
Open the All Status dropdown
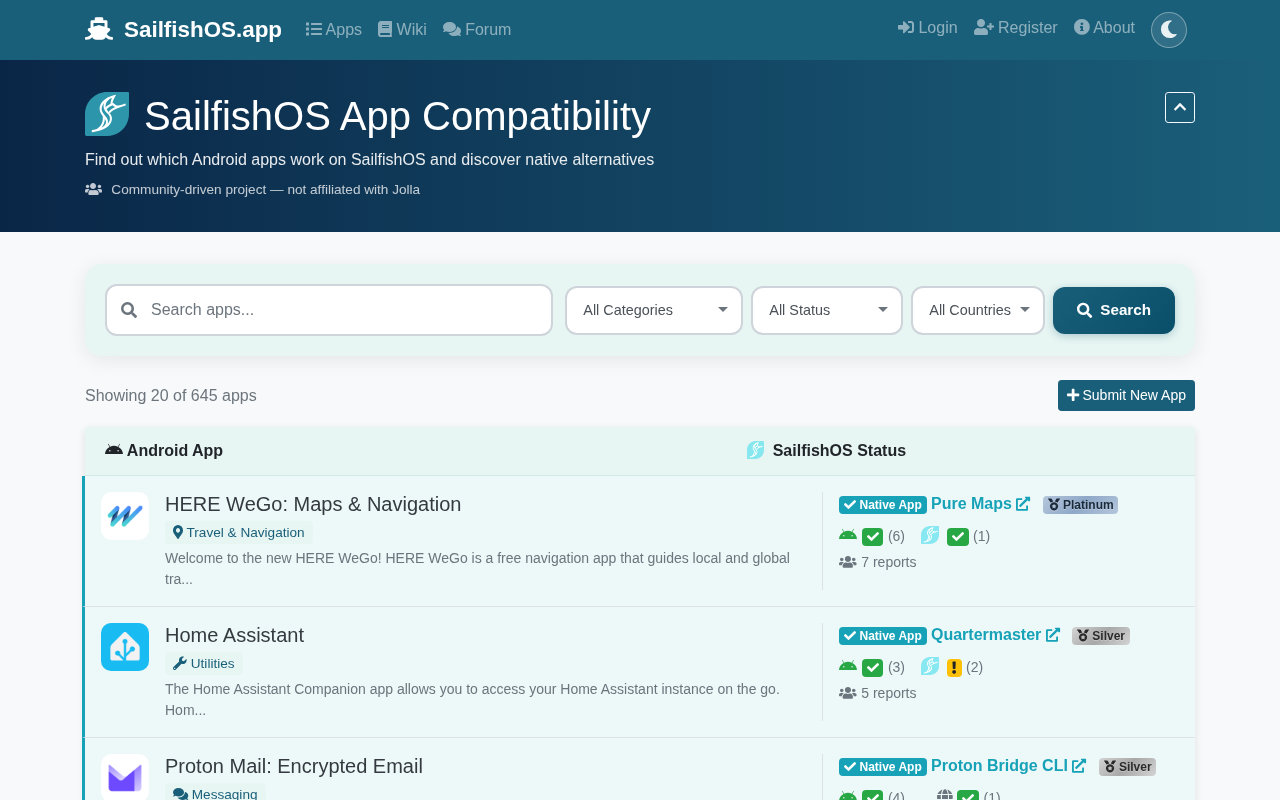[827, 310]
